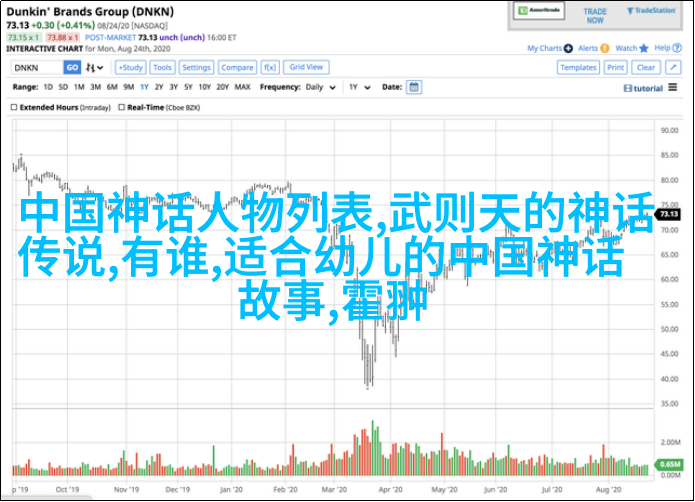The width and height of the screenshot is (695, 502).
Task: Open the f(x) functions button
Action: (270, 68)
